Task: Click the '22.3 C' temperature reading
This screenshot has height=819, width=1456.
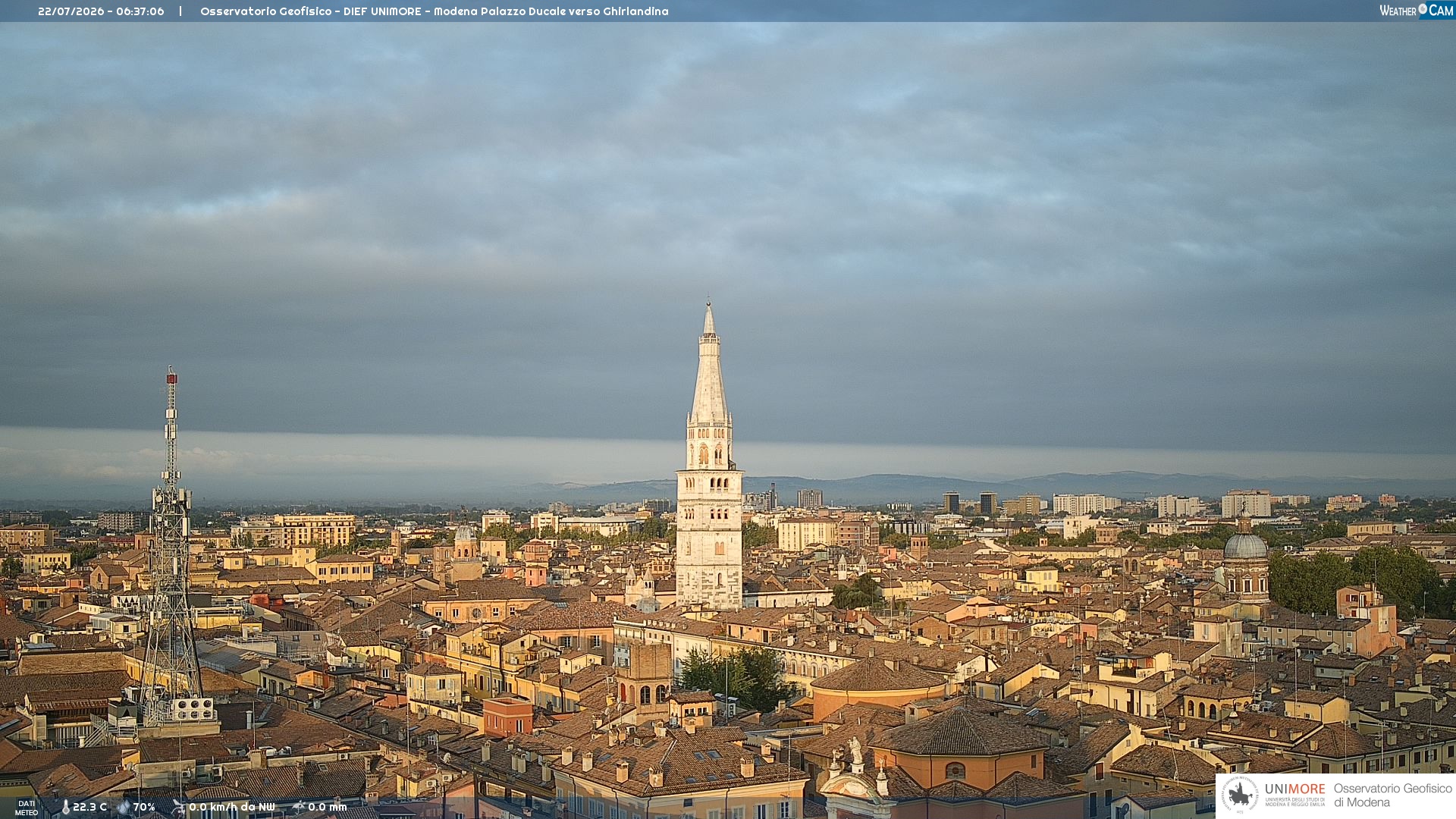Action: click(x=89, y=807)
